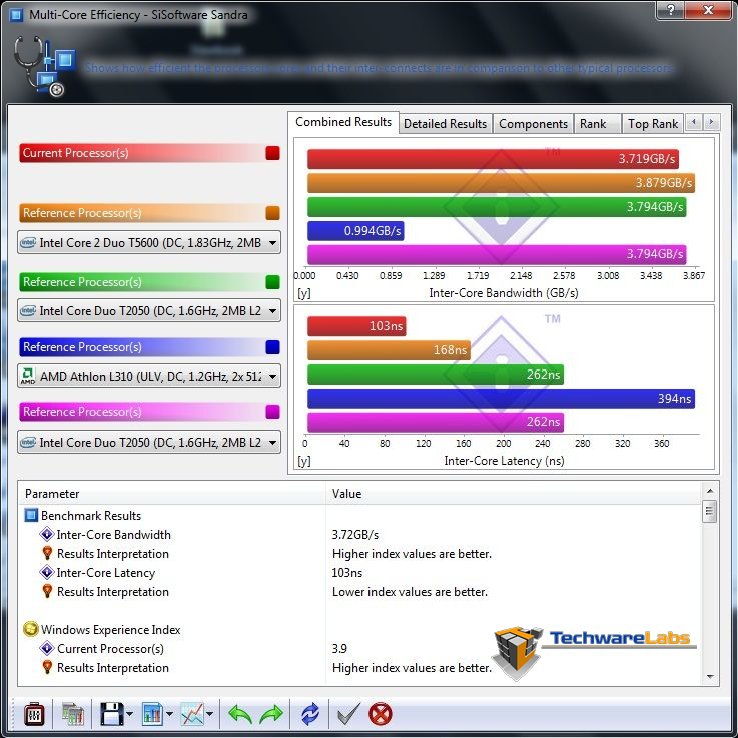Image resolution: width=738 pixels, height=738 pixels.
Task: Click the Value column header
Action: point(513,494)
